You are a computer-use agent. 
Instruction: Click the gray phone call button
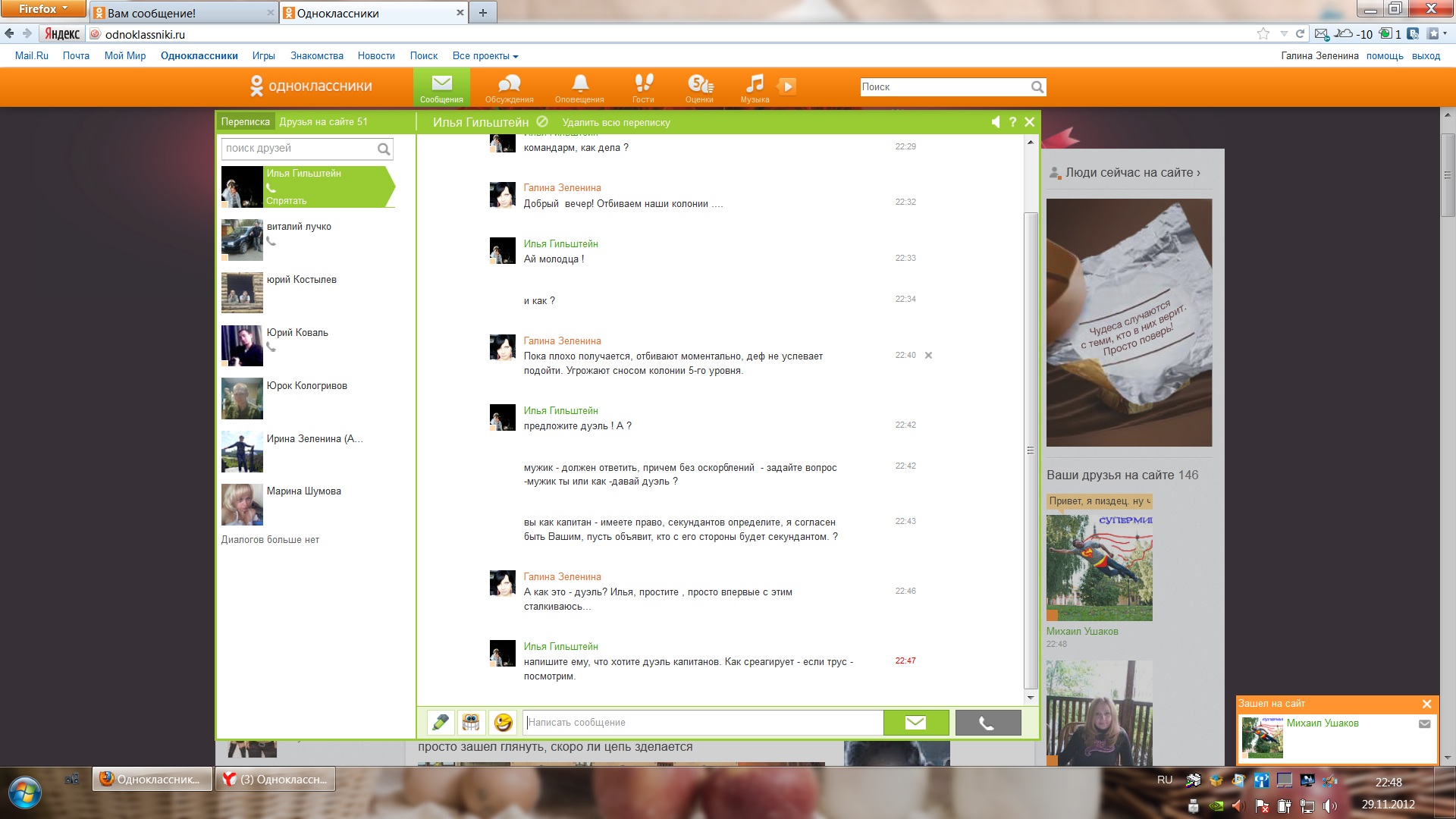click(x=987, y=723)
